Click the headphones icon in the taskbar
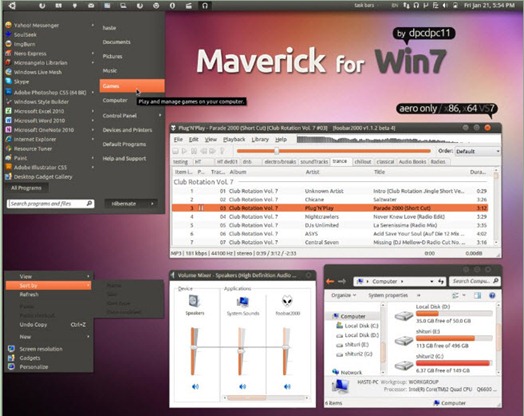This screenshot has width=524, height=416. (205, 5)
